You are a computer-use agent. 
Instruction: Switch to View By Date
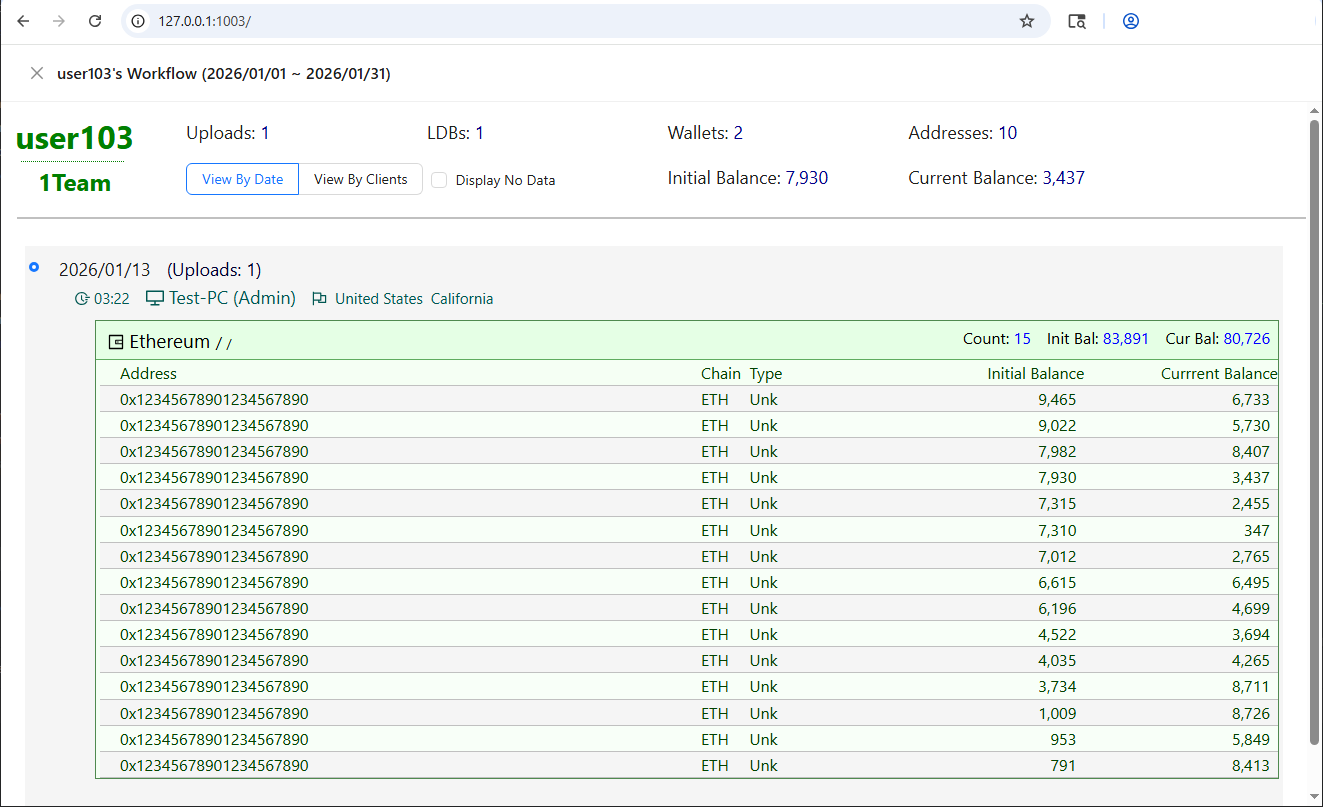(x=242, y=179)
